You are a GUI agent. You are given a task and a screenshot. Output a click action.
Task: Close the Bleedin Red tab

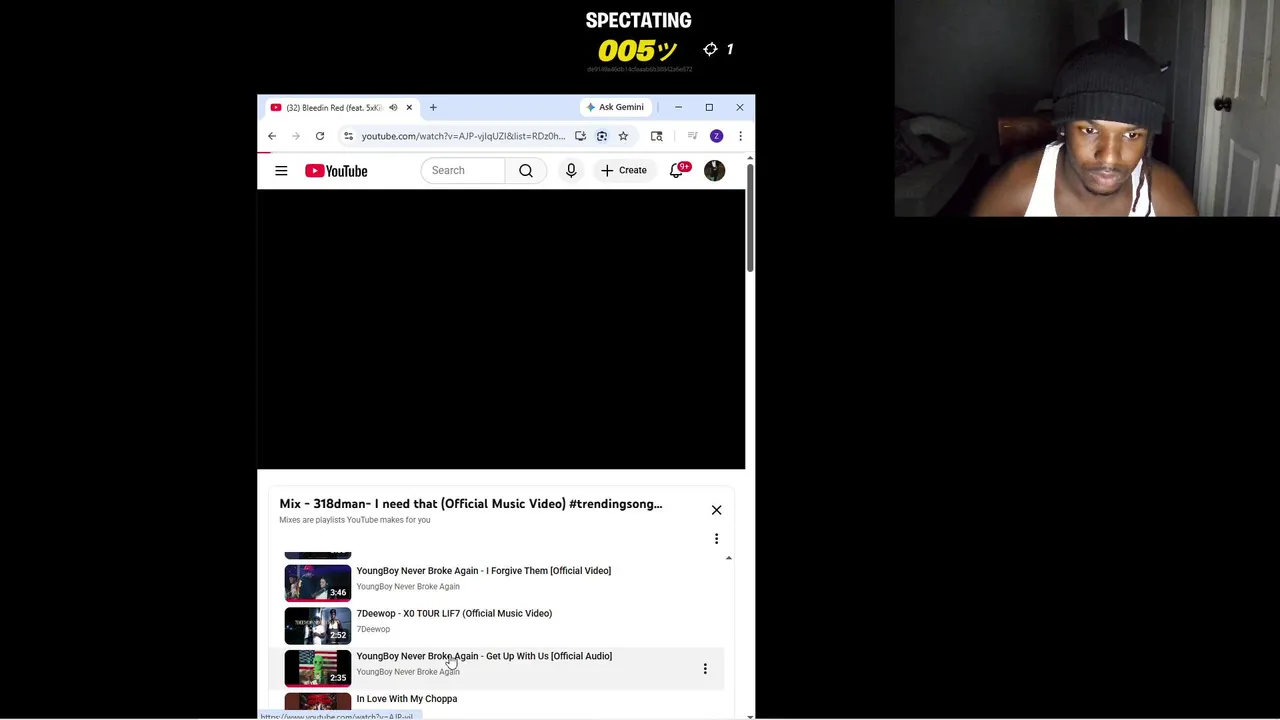click(409, 108)
